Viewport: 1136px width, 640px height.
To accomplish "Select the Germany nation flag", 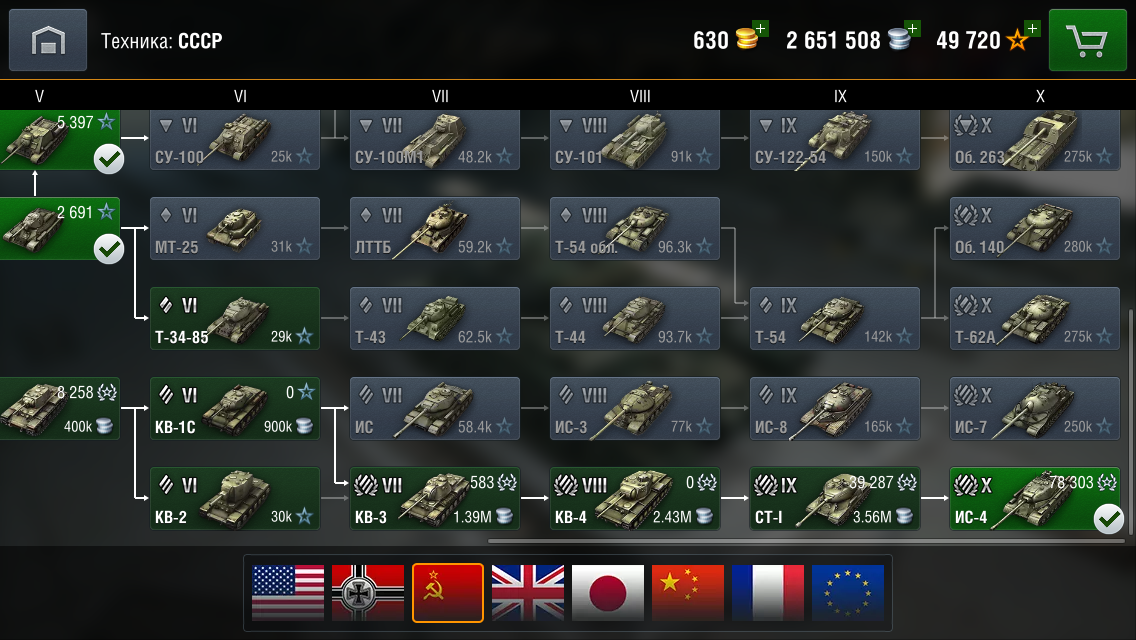I will (x=367, y=592).
